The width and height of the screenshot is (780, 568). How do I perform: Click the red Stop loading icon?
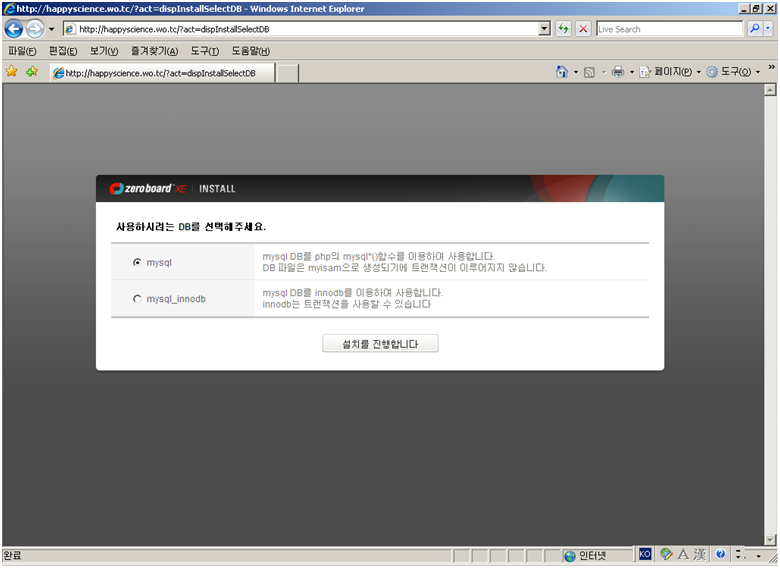583,29
